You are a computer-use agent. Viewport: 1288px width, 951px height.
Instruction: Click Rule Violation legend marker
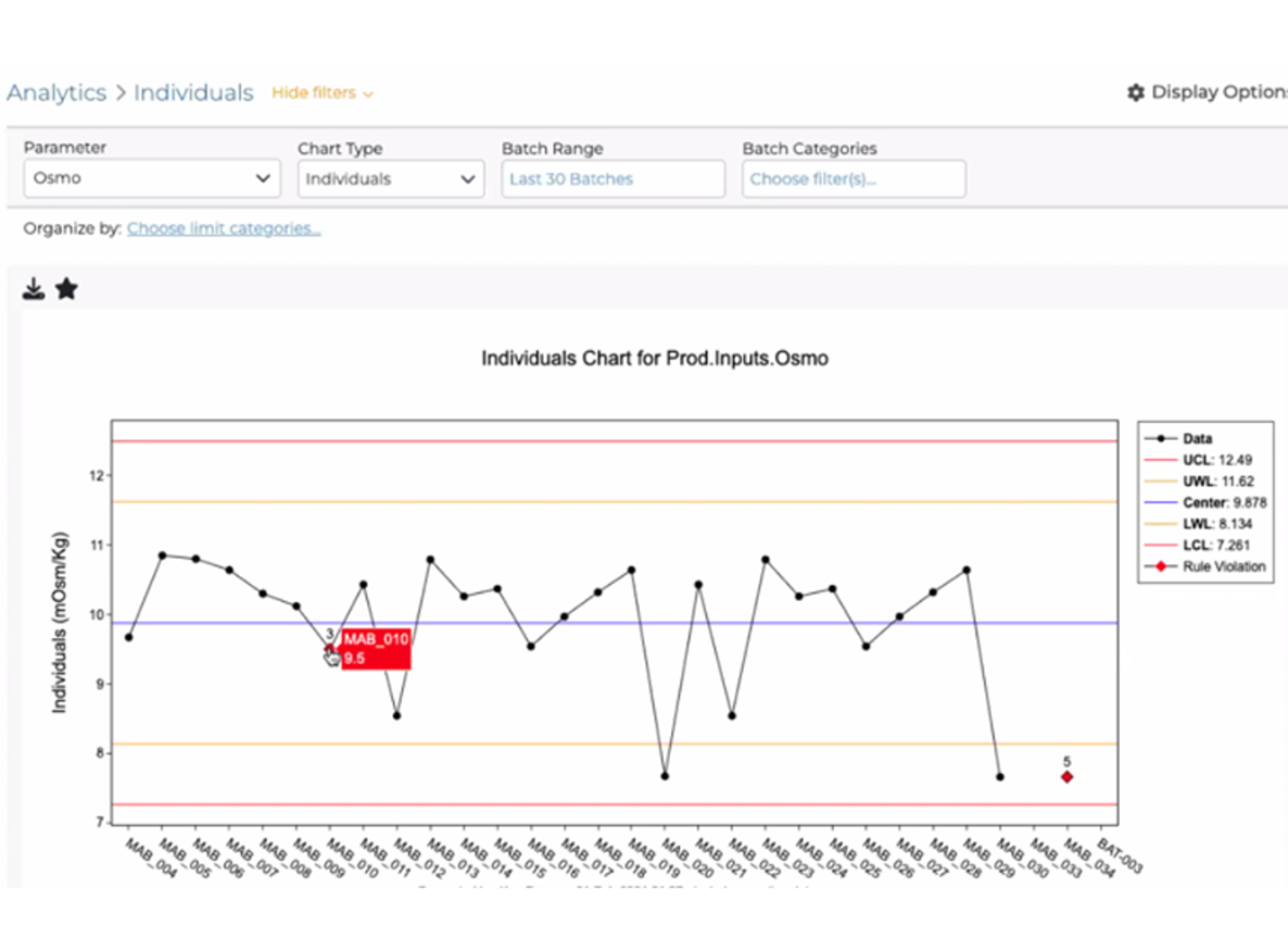[x=1161, y=567]
